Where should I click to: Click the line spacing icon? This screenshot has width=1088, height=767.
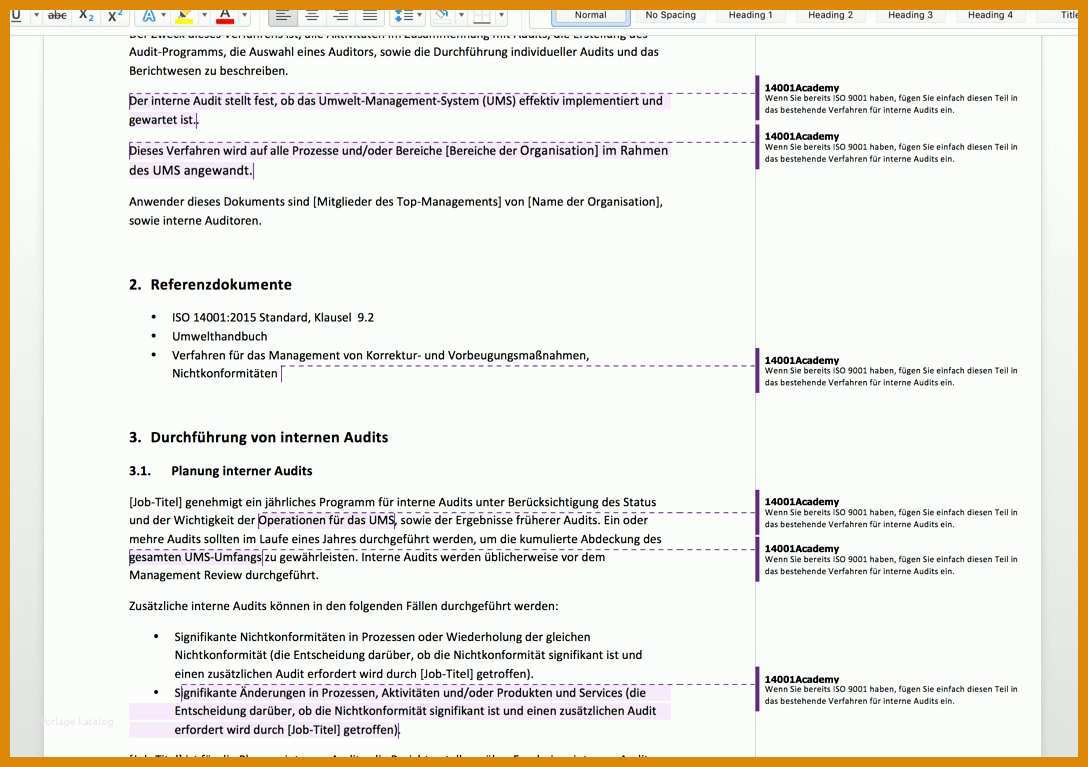402,15
